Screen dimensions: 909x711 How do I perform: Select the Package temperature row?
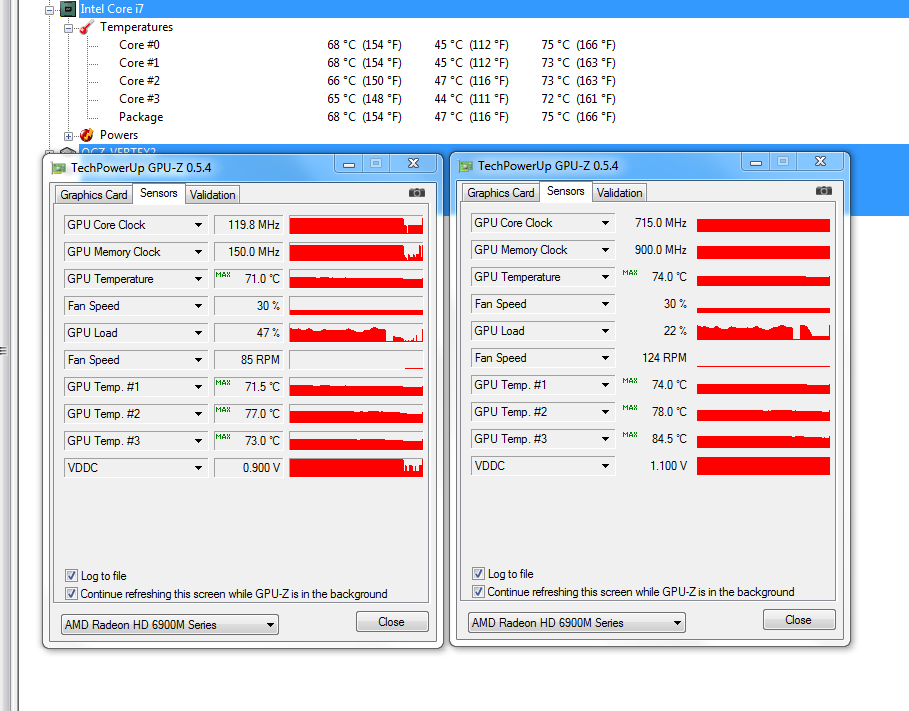[x=368, y=117]
